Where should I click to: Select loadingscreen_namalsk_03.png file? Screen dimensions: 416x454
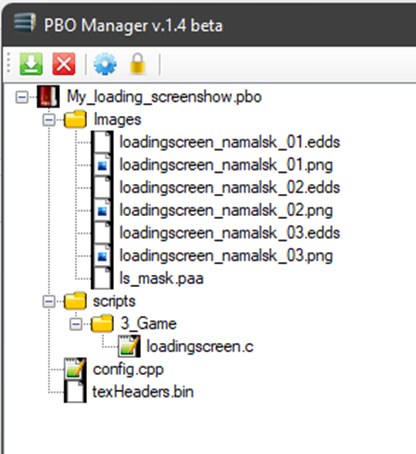[226, 256]
